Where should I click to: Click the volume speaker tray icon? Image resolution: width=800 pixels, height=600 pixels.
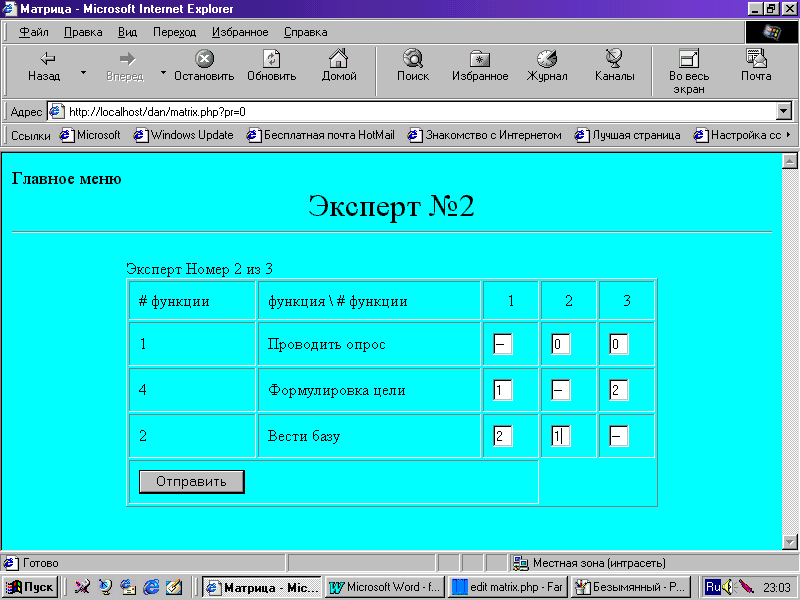[x=729, y=587]
